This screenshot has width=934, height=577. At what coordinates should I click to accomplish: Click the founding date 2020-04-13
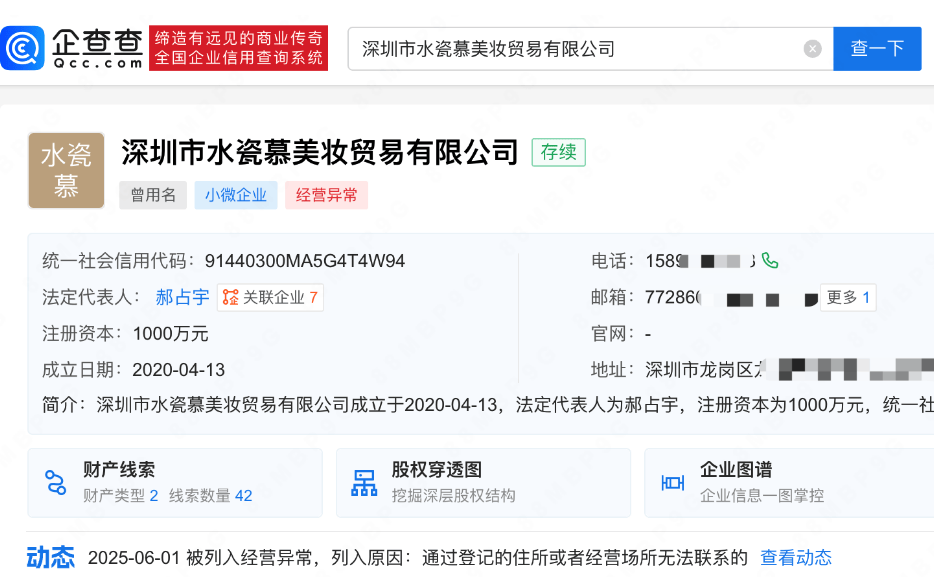[x=179, y=370]
